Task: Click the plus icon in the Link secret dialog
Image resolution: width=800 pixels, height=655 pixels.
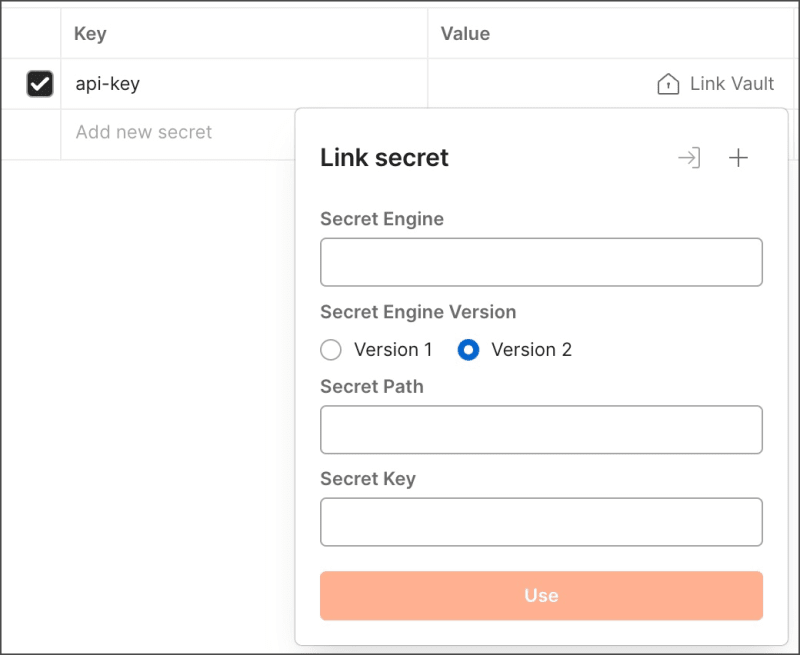Action: (x=738, y=157)
